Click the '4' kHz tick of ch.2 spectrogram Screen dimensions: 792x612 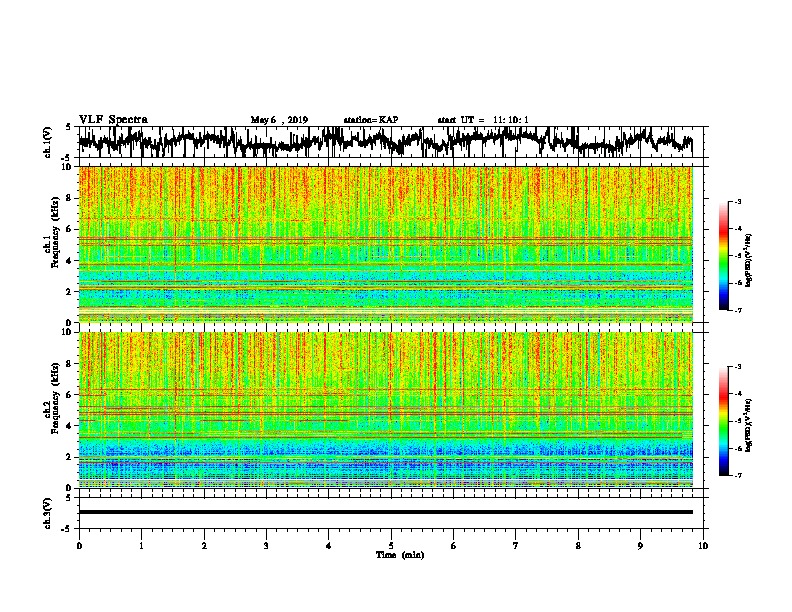click(71, 426)
